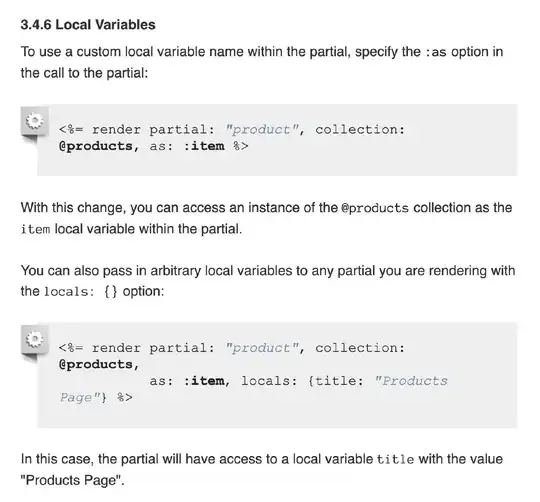Click the Page"} %> line in second code block
Viewport: 540px width, 502px height.
tap(96, 398)
